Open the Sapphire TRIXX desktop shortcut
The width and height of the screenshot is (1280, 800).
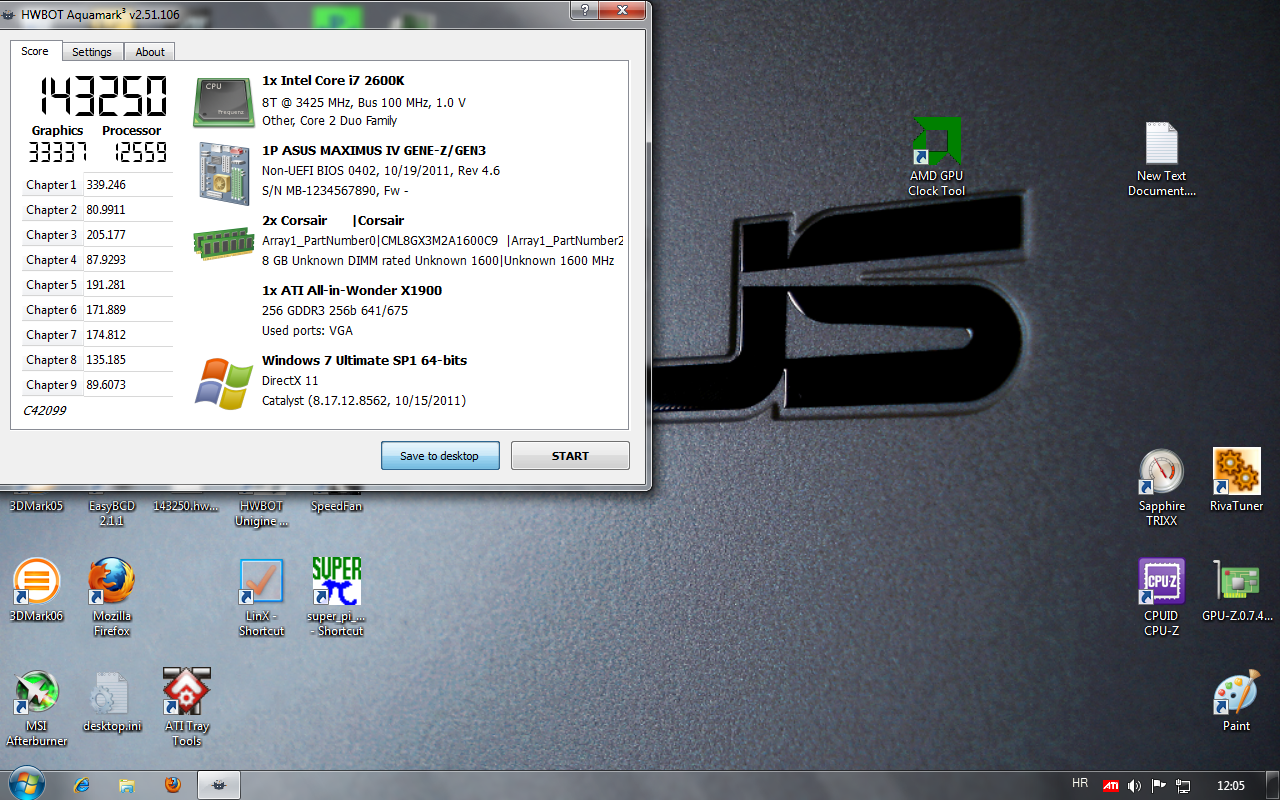[x=1161, y=488]
